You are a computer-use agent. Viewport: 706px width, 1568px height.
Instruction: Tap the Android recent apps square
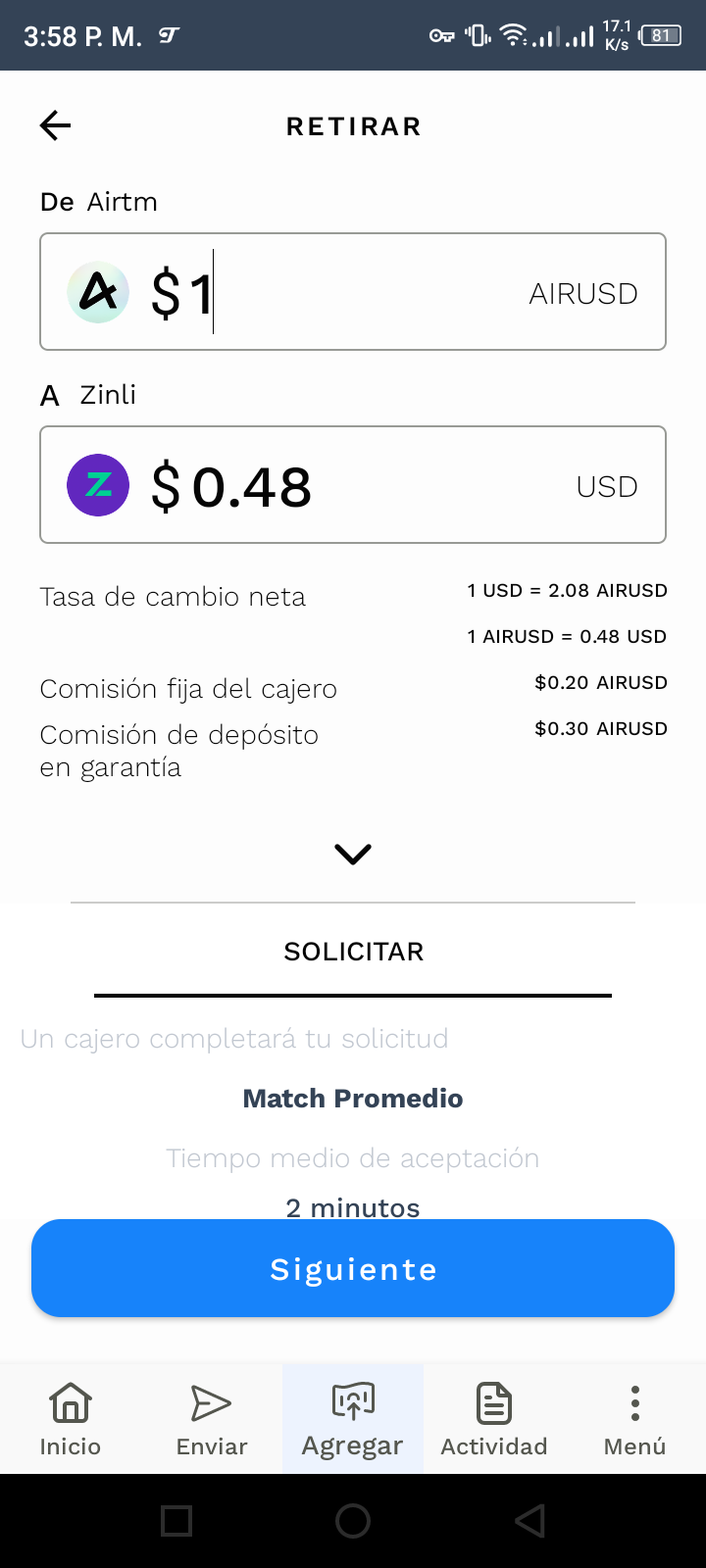tap(176, 1521)
